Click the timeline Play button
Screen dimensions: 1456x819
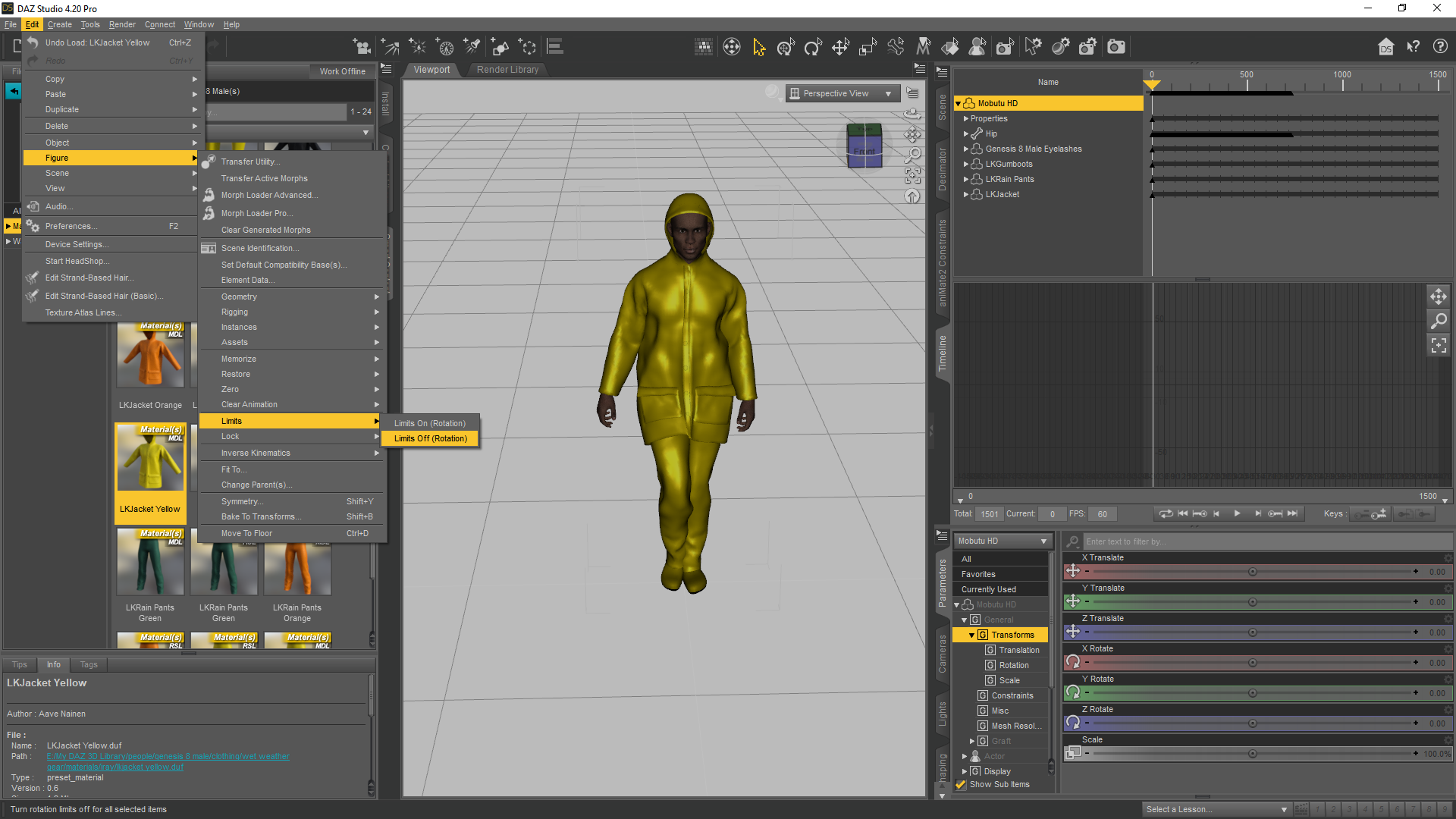[1237, 514]
